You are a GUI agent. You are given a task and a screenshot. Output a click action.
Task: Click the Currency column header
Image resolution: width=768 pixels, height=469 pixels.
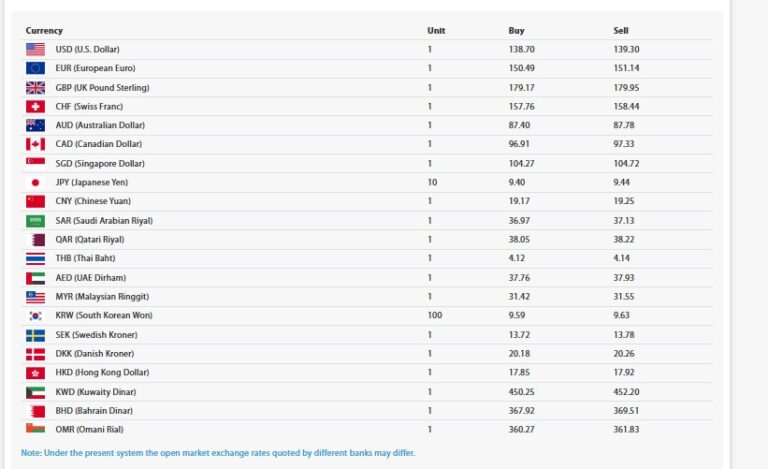(x=44, y=30)
